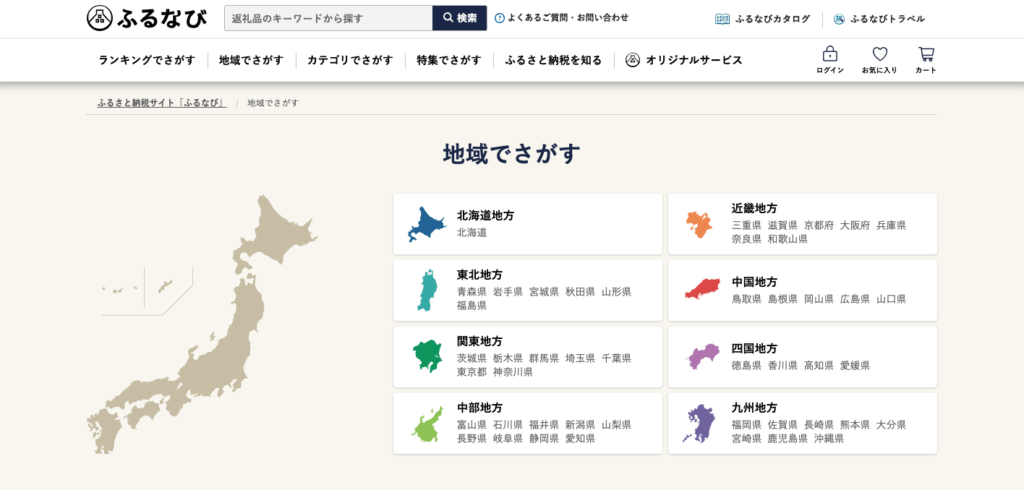Select 北海道 prefecture link
1024x490 pixels.
coord(472,232)
